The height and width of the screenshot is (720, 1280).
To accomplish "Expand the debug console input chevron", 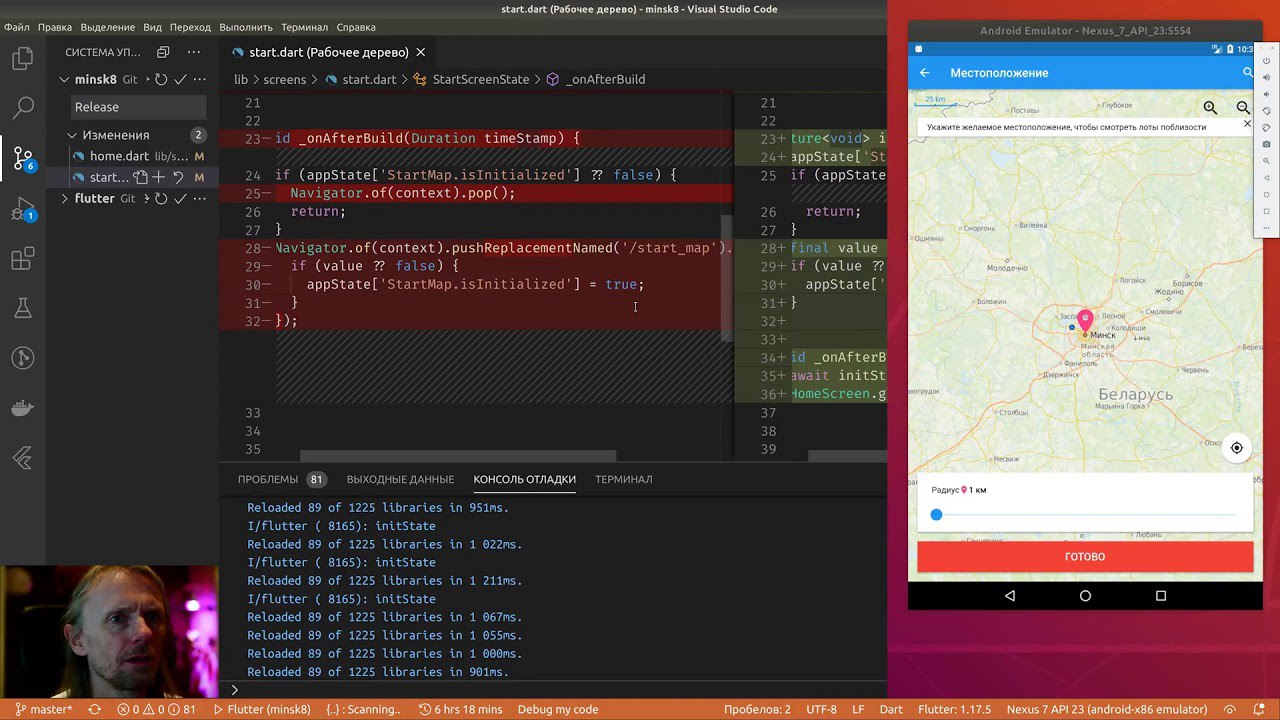I will coord(235,689).
